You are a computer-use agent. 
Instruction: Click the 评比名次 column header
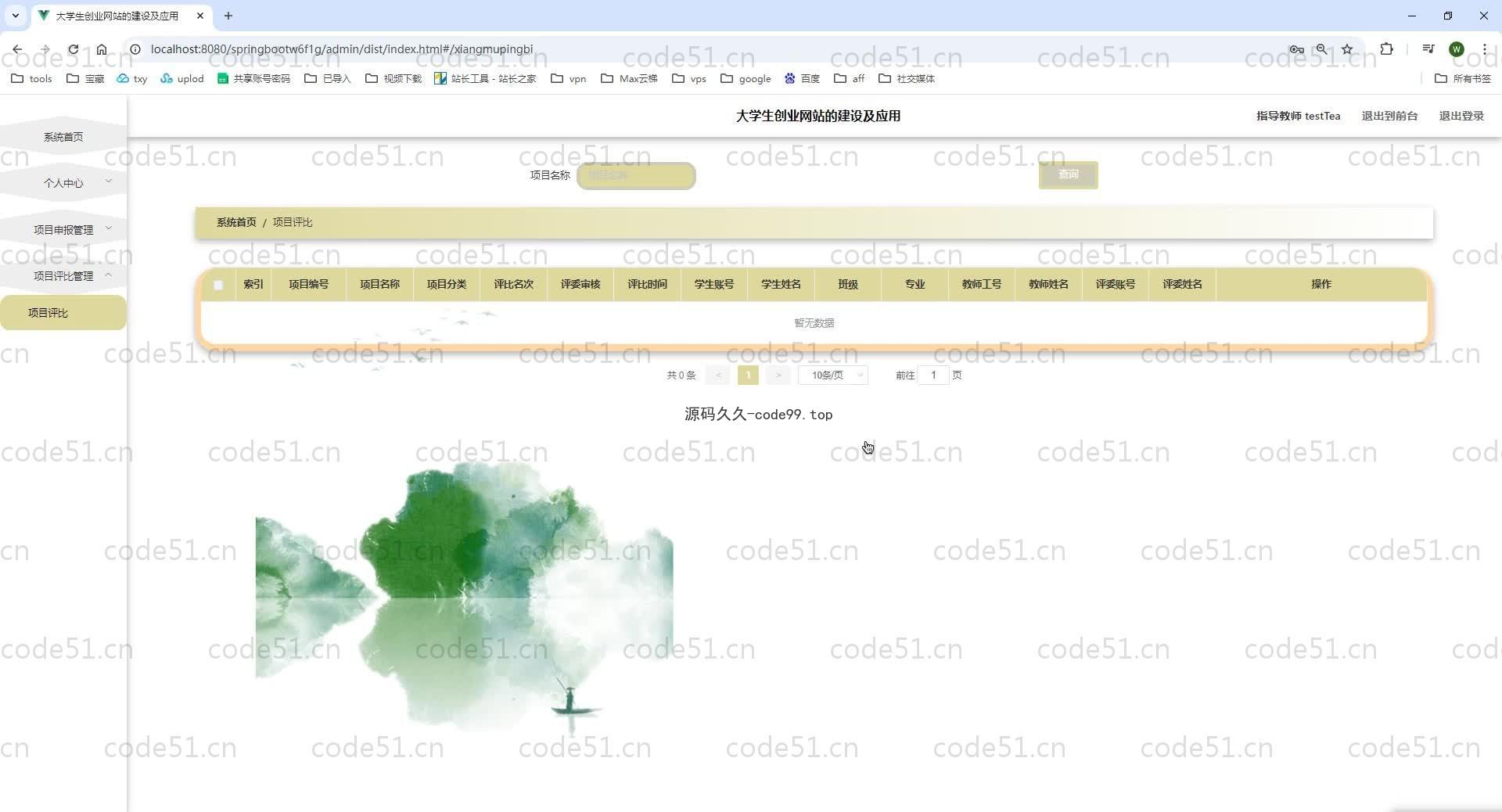tap(513, 285)
